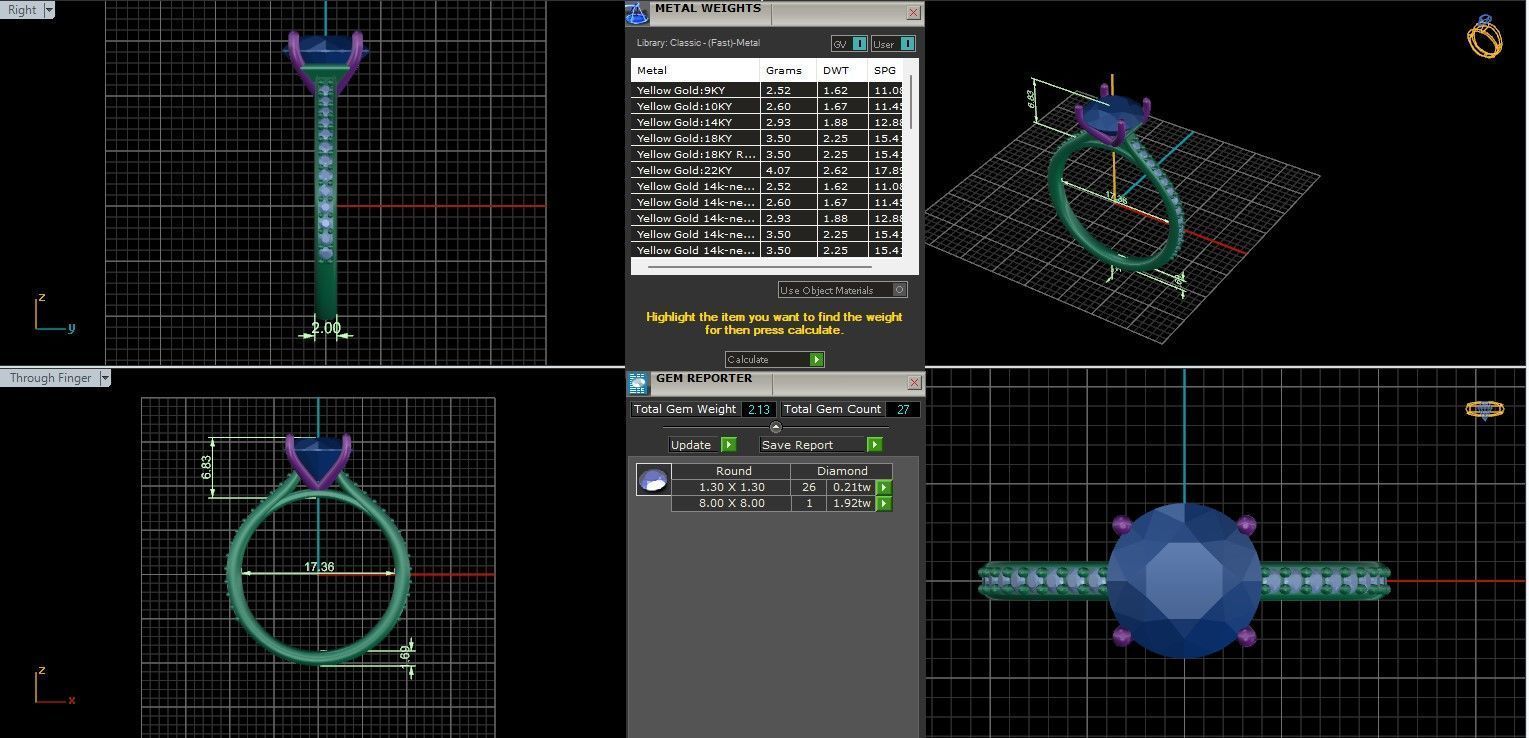Click the large blue center stone in top view
1529x738 pixels.
coord(1184,580)
